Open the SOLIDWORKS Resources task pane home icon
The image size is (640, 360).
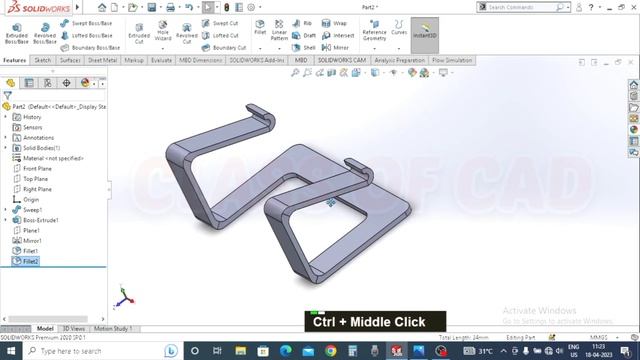click(x=633, y=85)
